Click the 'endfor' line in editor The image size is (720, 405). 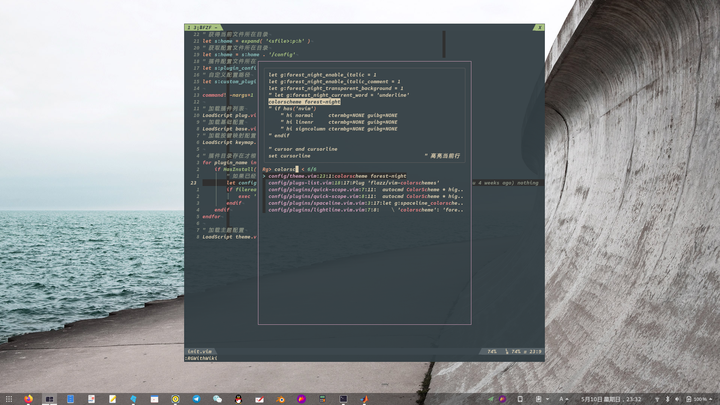tap(212, 217)
